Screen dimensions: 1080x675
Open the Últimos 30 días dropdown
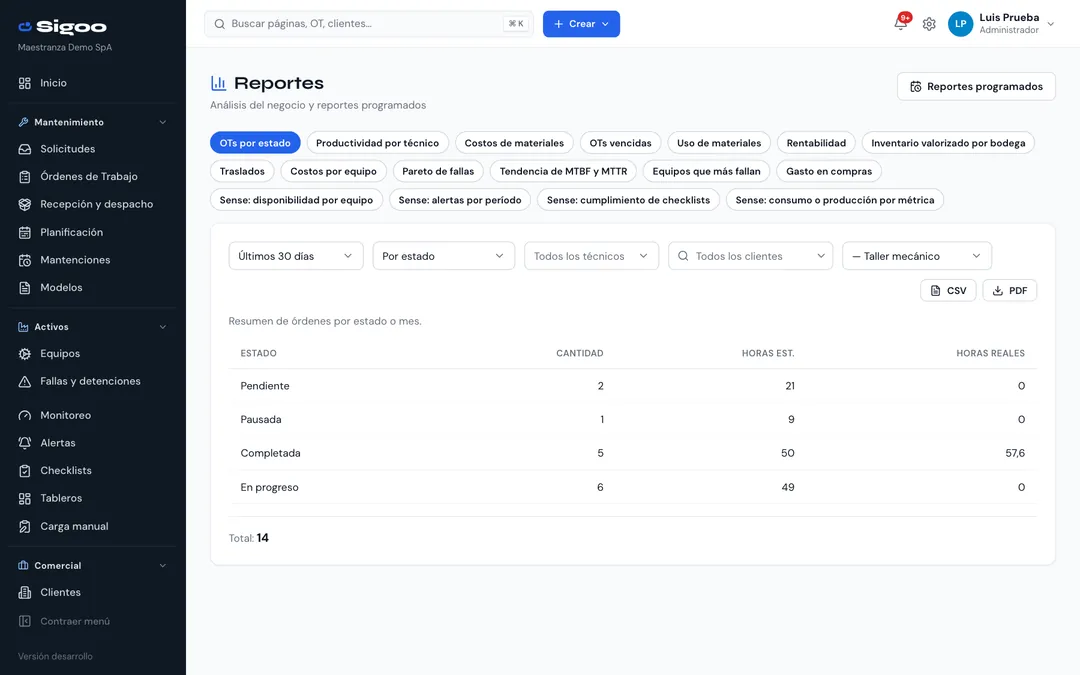point(295,256)
